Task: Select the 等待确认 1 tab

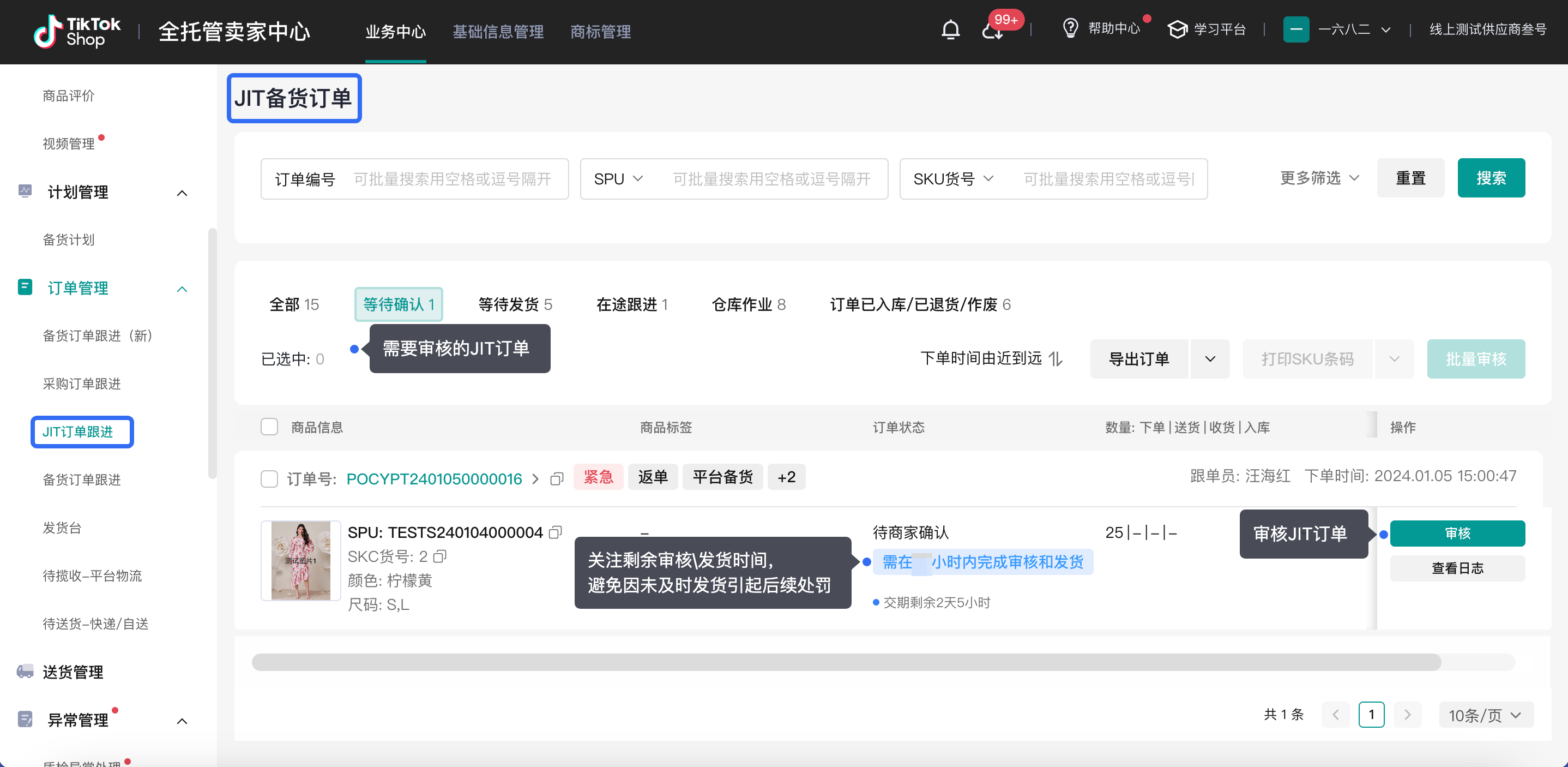Action: coord(399,304)
